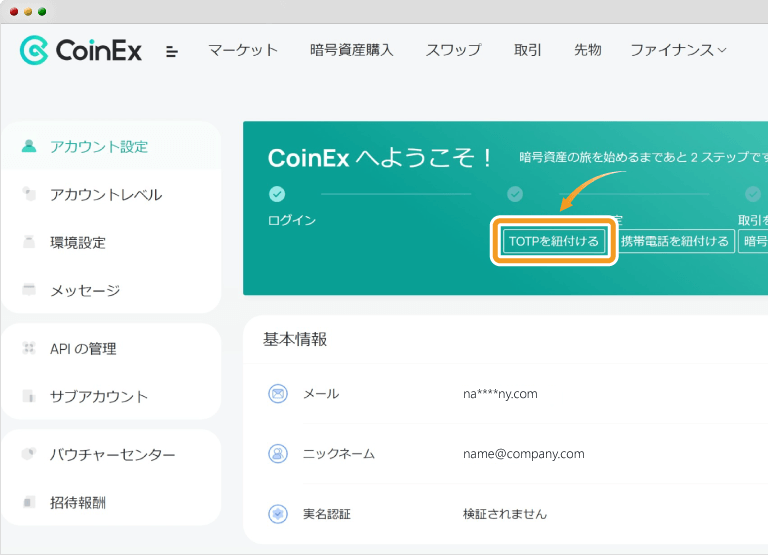Screen dimensions: 768x555
Task: Open 環境設定 in sidebar
Action: [x=112, y=242]
